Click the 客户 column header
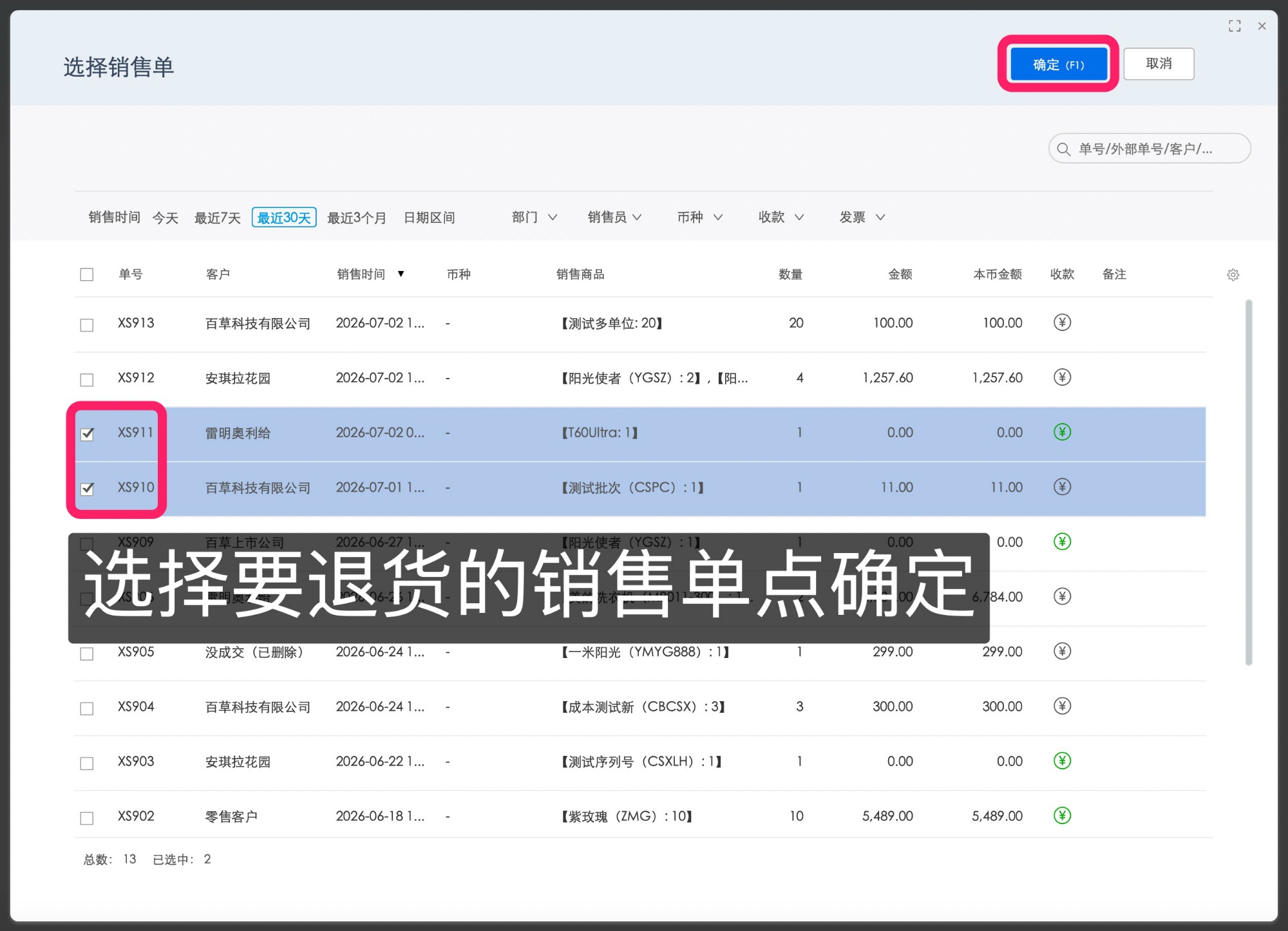Viewport: 1288px width, 931px height. [x=218, y=274]
